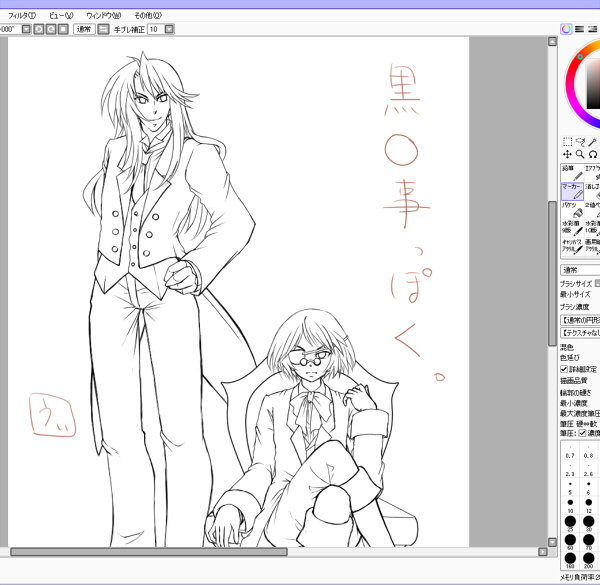Open the ウィンドウ (Window) menu
Screen dimensions: 600x585
point(103,16)
